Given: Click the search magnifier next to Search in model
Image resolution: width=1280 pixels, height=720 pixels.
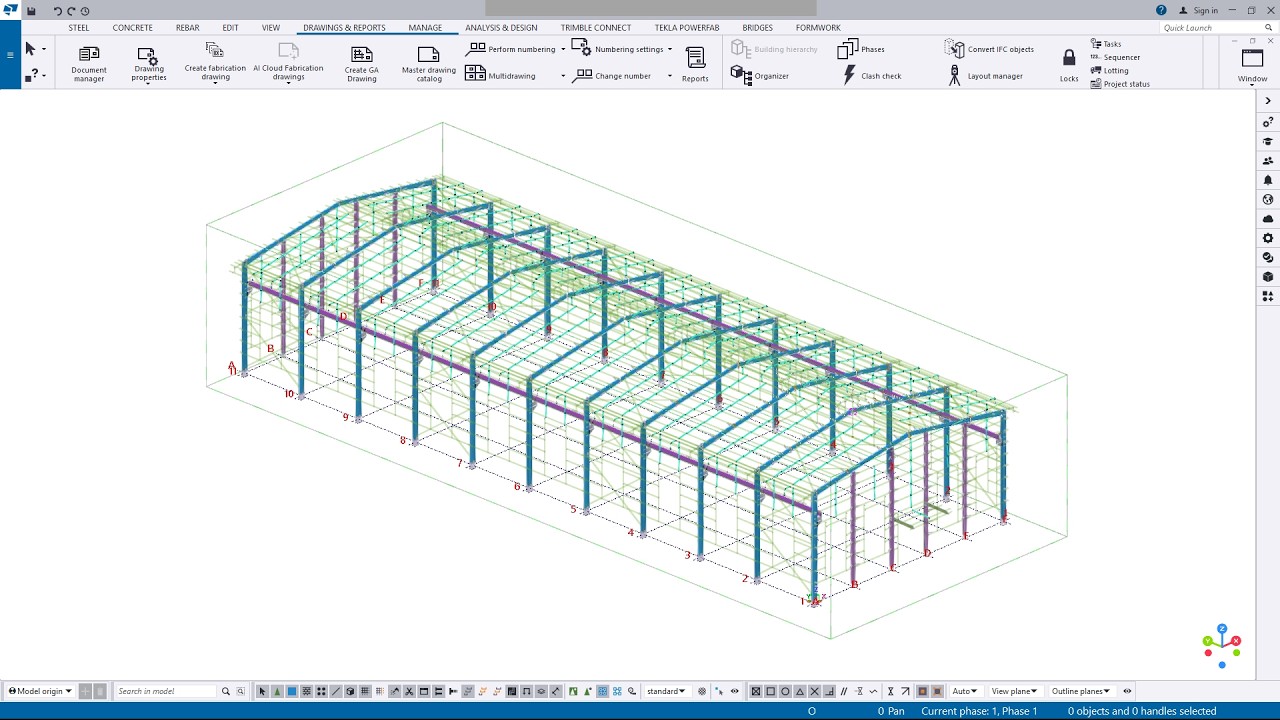Looking at the screenshot, I should (226, 691).
